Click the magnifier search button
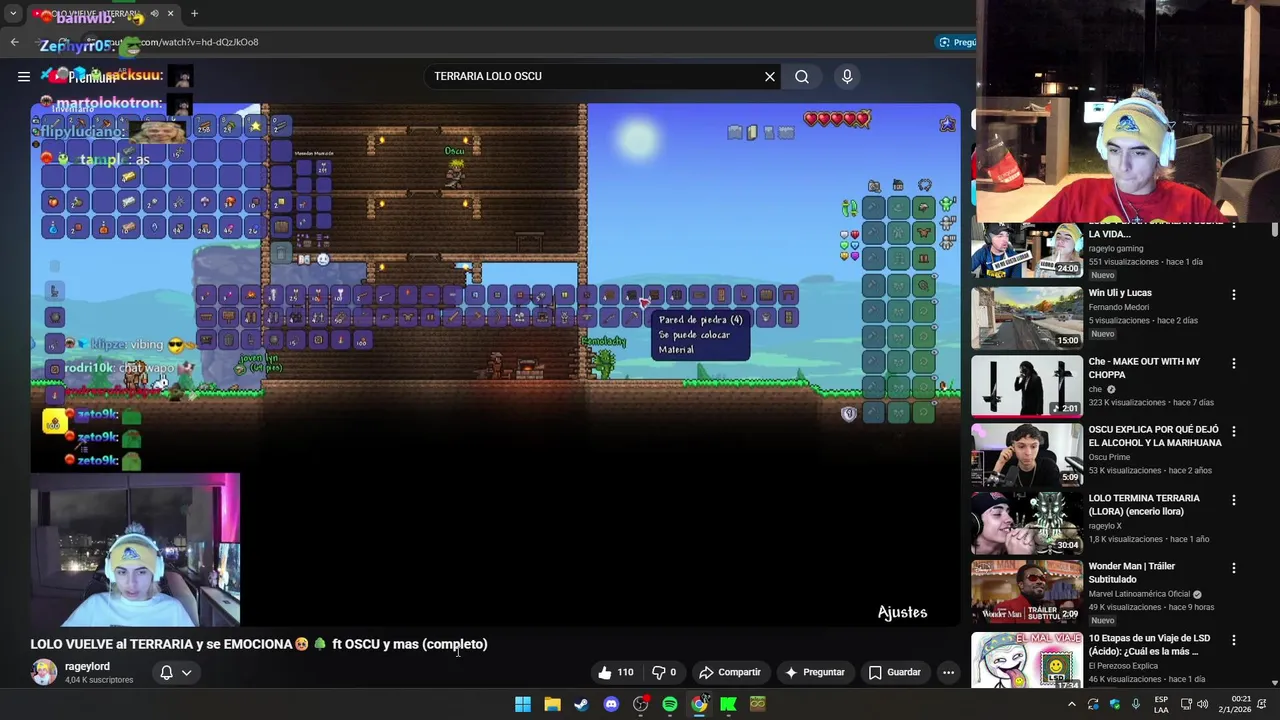The width and height of the screenshot is (1280, 720). click(x=802, y=76)
